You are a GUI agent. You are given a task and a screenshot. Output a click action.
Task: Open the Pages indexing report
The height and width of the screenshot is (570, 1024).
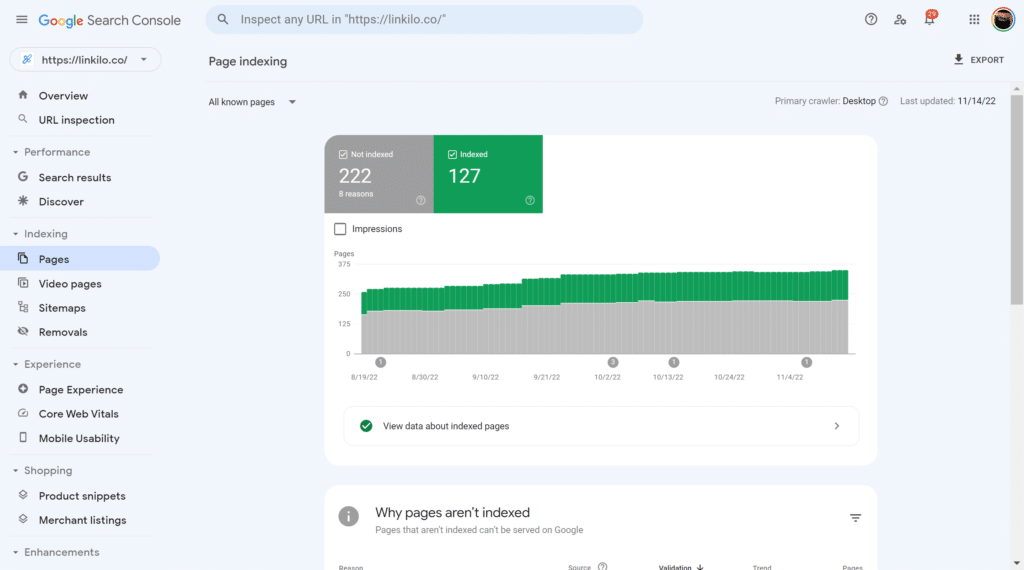point(80,259)
